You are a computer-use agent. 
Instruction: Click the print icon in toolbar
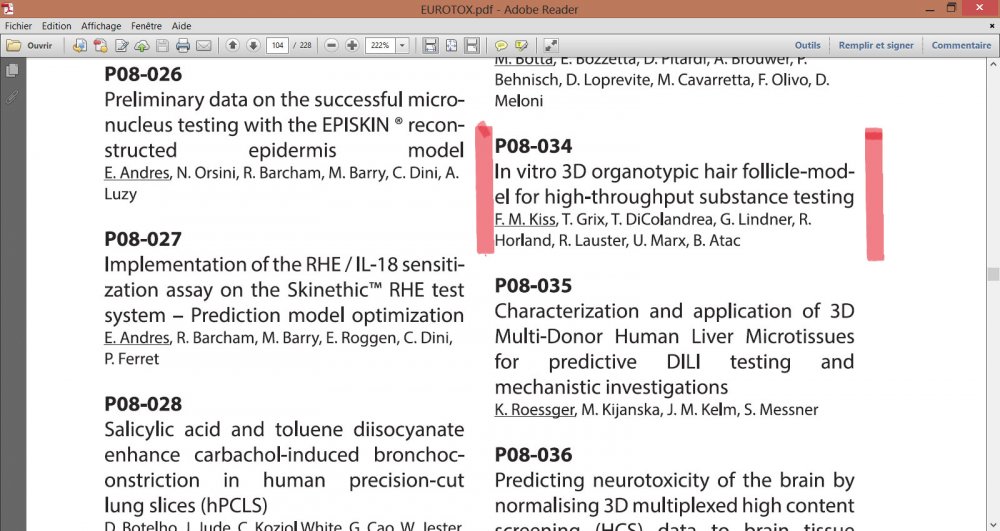click(183, 45)
